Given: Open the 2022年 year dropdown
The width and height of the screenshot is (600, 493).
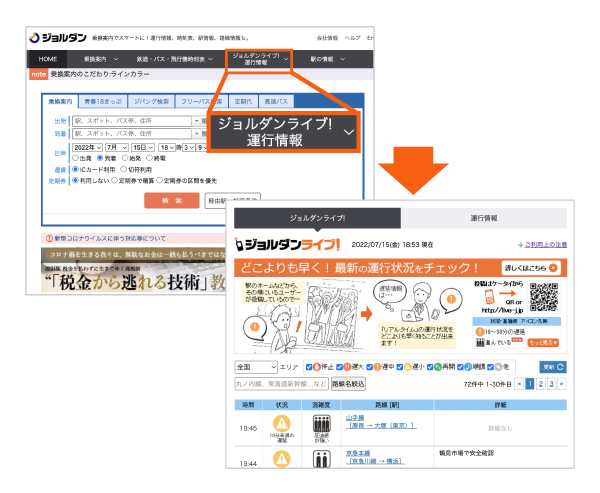Looking at the screenshot, I should point(88,147).
